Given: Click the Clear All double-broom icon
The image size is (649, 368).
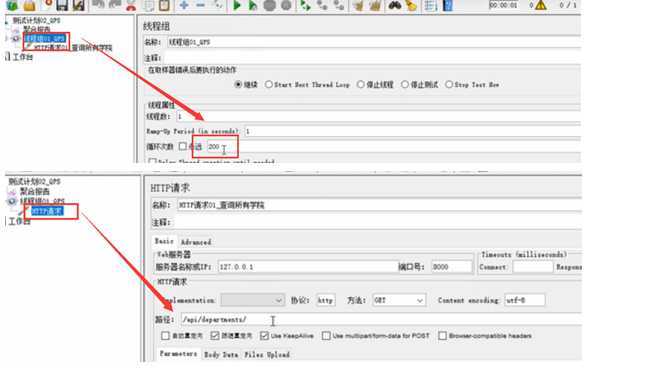Looking at the screenshot, I should 375,5.
